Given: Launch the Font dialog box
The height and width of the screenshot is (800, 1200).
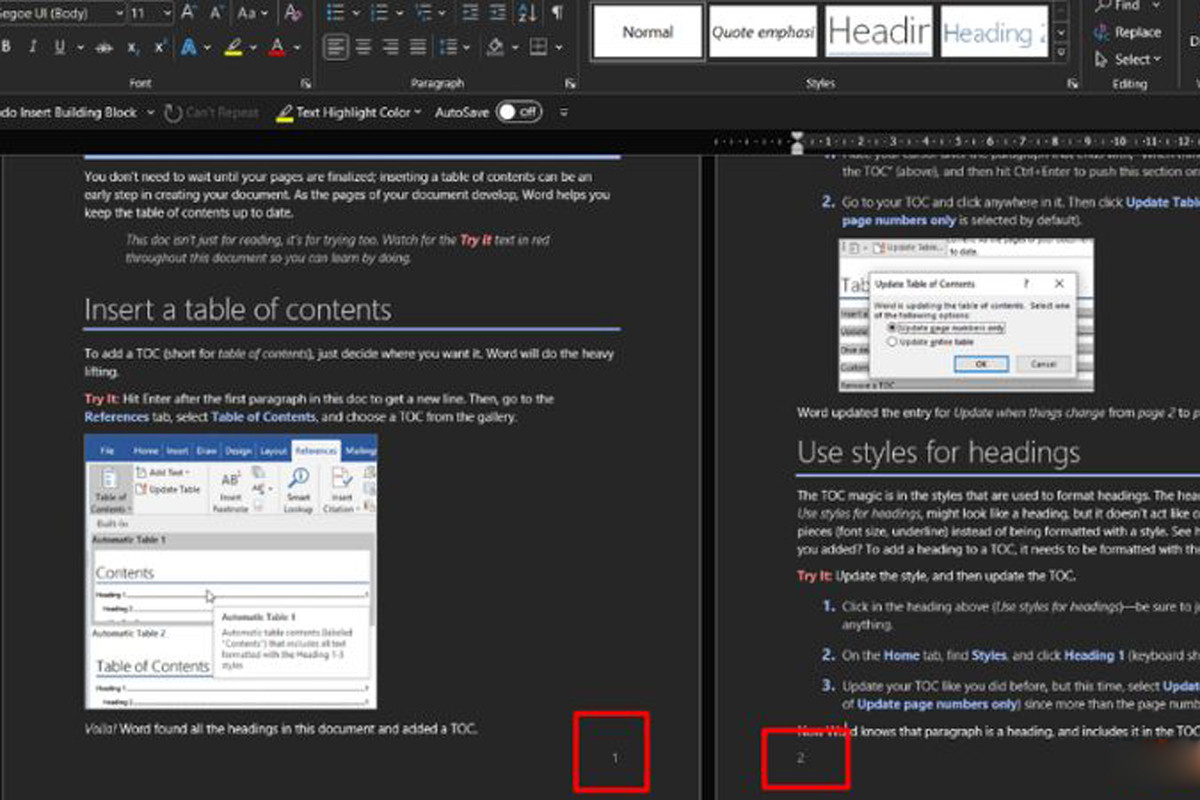Looking at the screenshot, I should (x=306, y=84).
